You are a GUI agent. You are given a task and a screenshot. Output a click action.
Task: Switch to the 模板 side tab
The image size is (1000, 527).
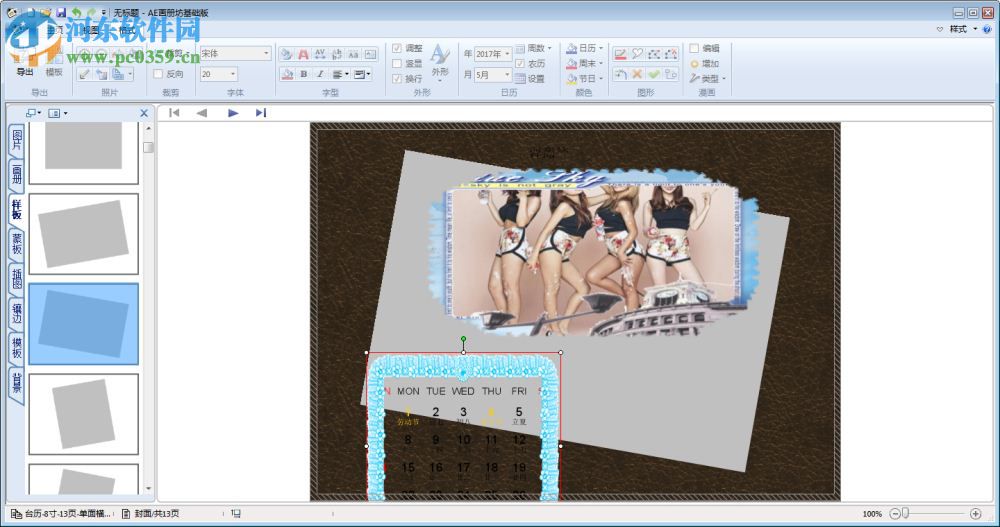click(17, 348)
